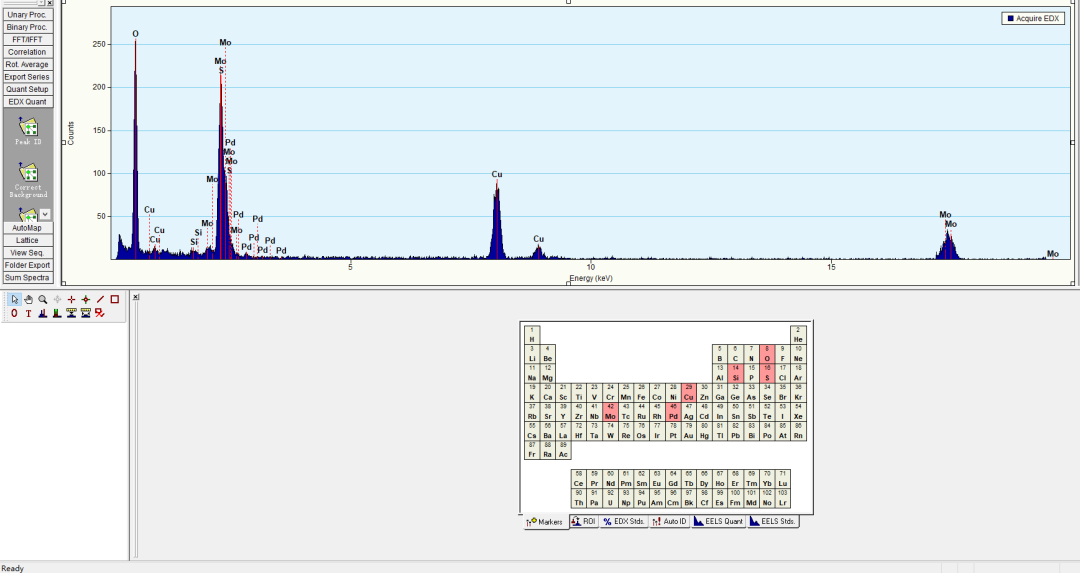Click the green-red spectrum window tool
This screenshot has width=1080, height=573.
[57, 313]
